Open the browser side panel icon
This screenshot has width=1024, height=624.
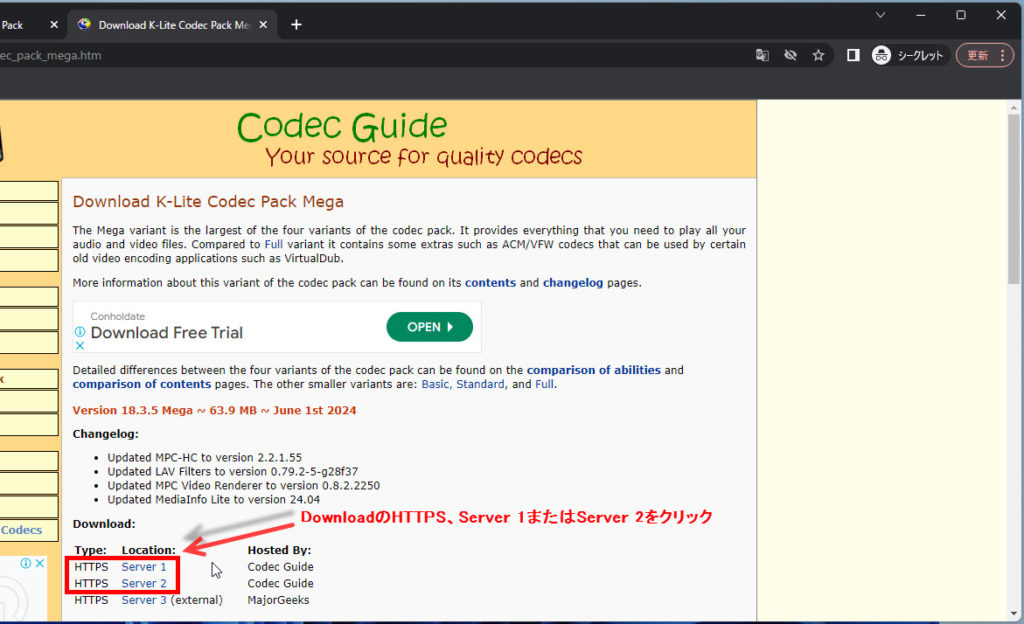[853, 56]
